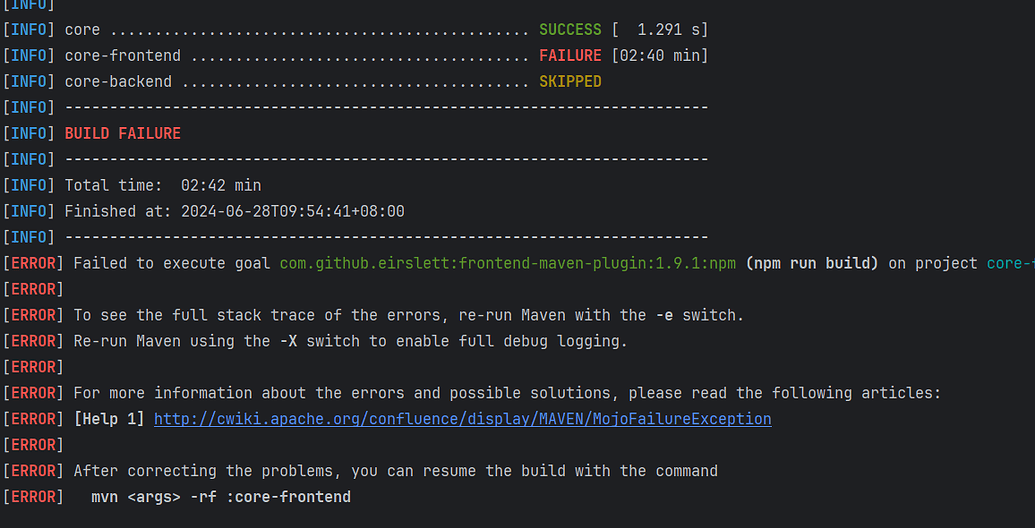This screenshot has height=528, width=1035.
Task: Click the bold -e switch text
Action: coord(664,315)
